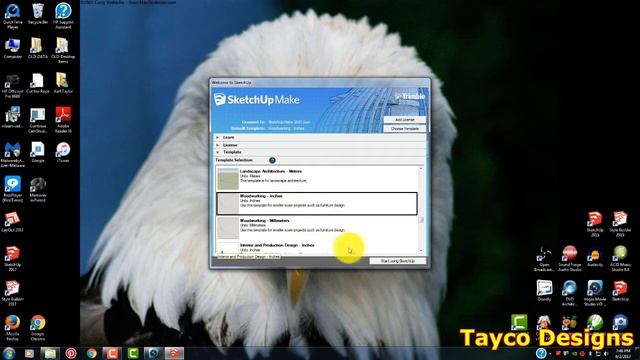The image size is (640, 360).
Task: Open DVD Architect desktop icon
Action: pos(569,293)
